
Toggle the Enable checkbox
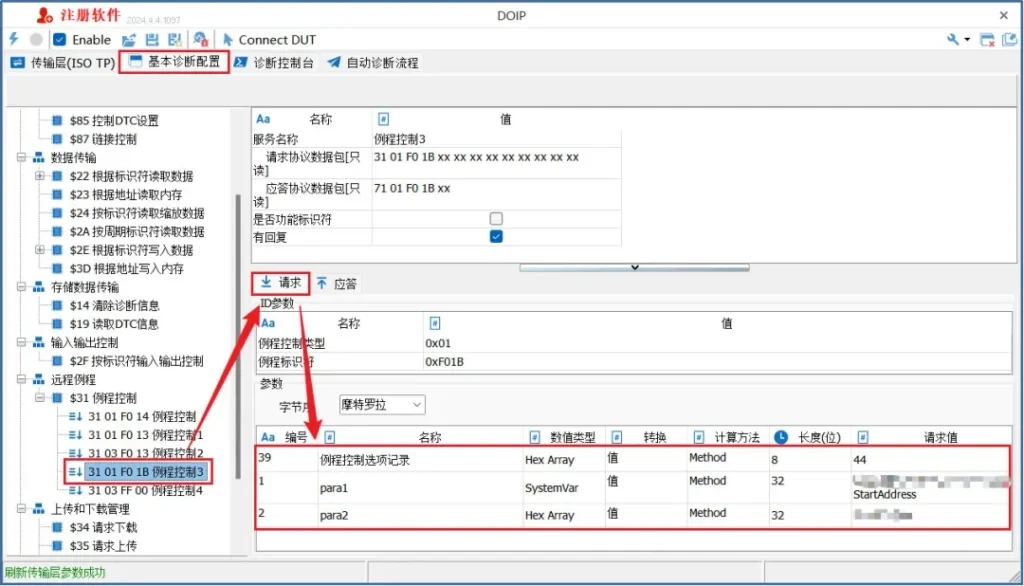point(60,40)
